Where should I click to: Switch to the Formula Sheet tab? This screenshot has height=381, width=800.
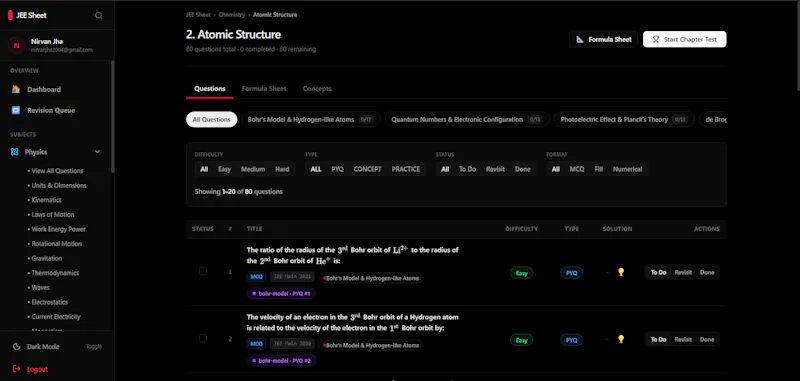[264, 89]
